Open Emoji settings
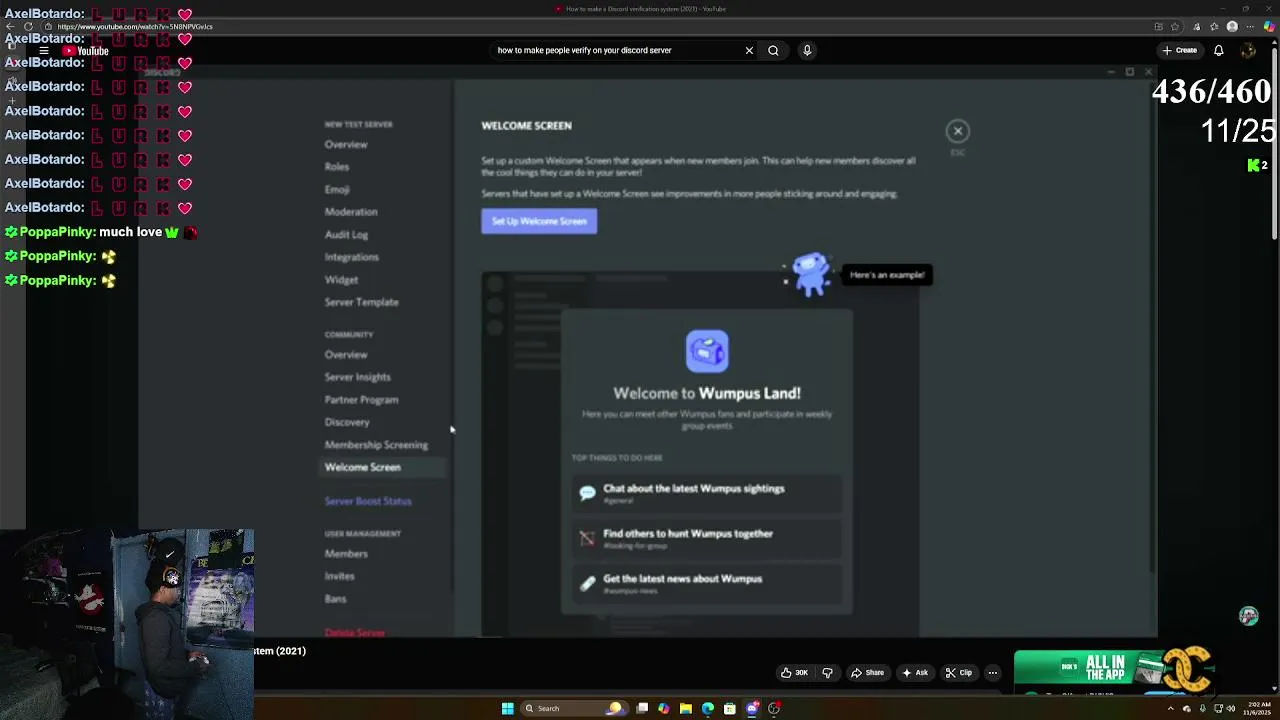 [x=337, y=189]
